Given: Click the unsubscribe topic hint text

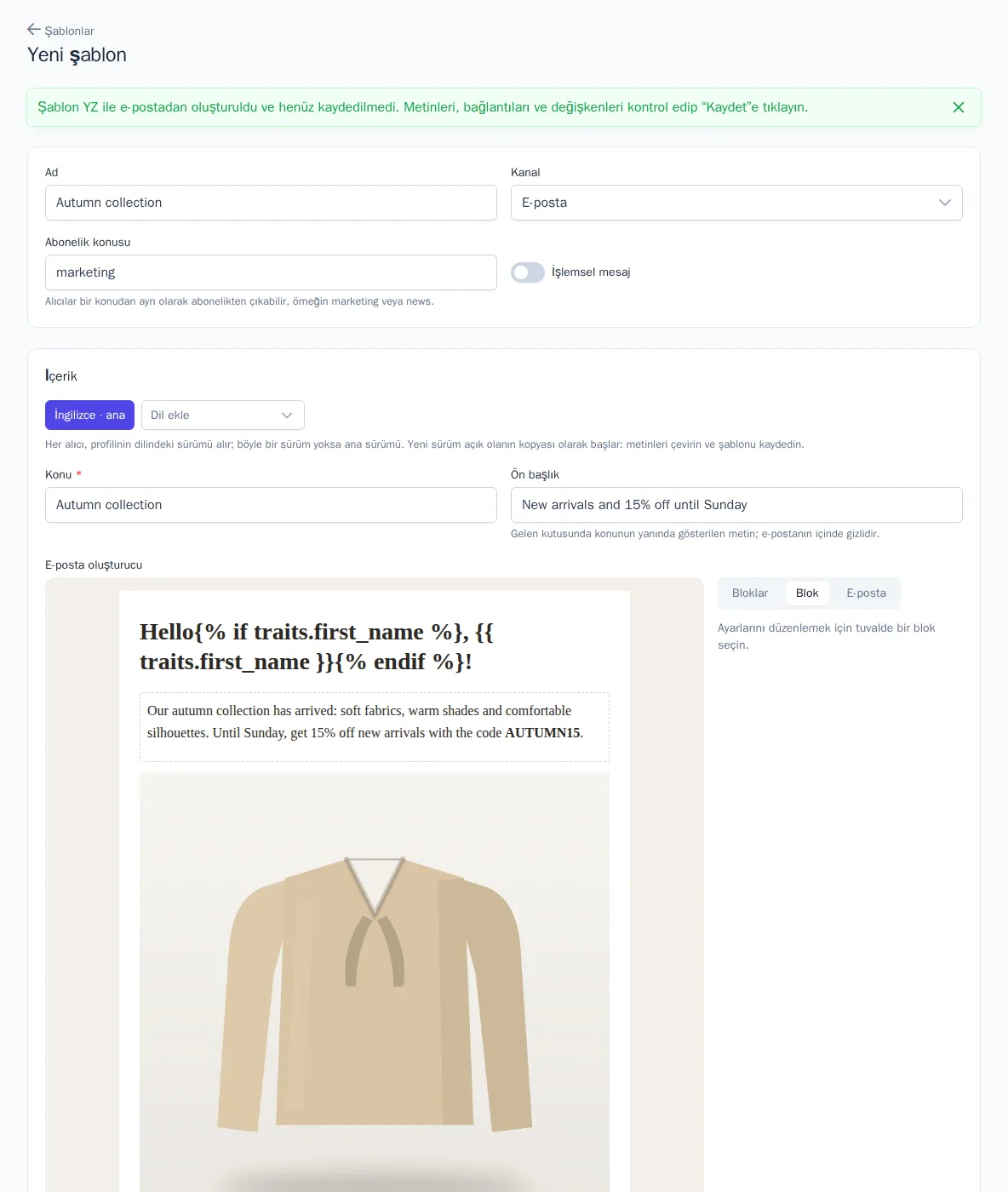Looking at the screenshot, I should [239, 301].
